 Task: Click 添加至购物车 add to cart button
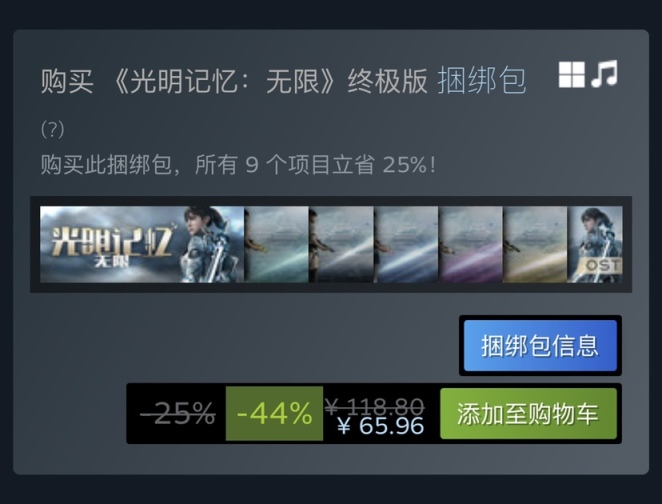(x=528, y=414)
